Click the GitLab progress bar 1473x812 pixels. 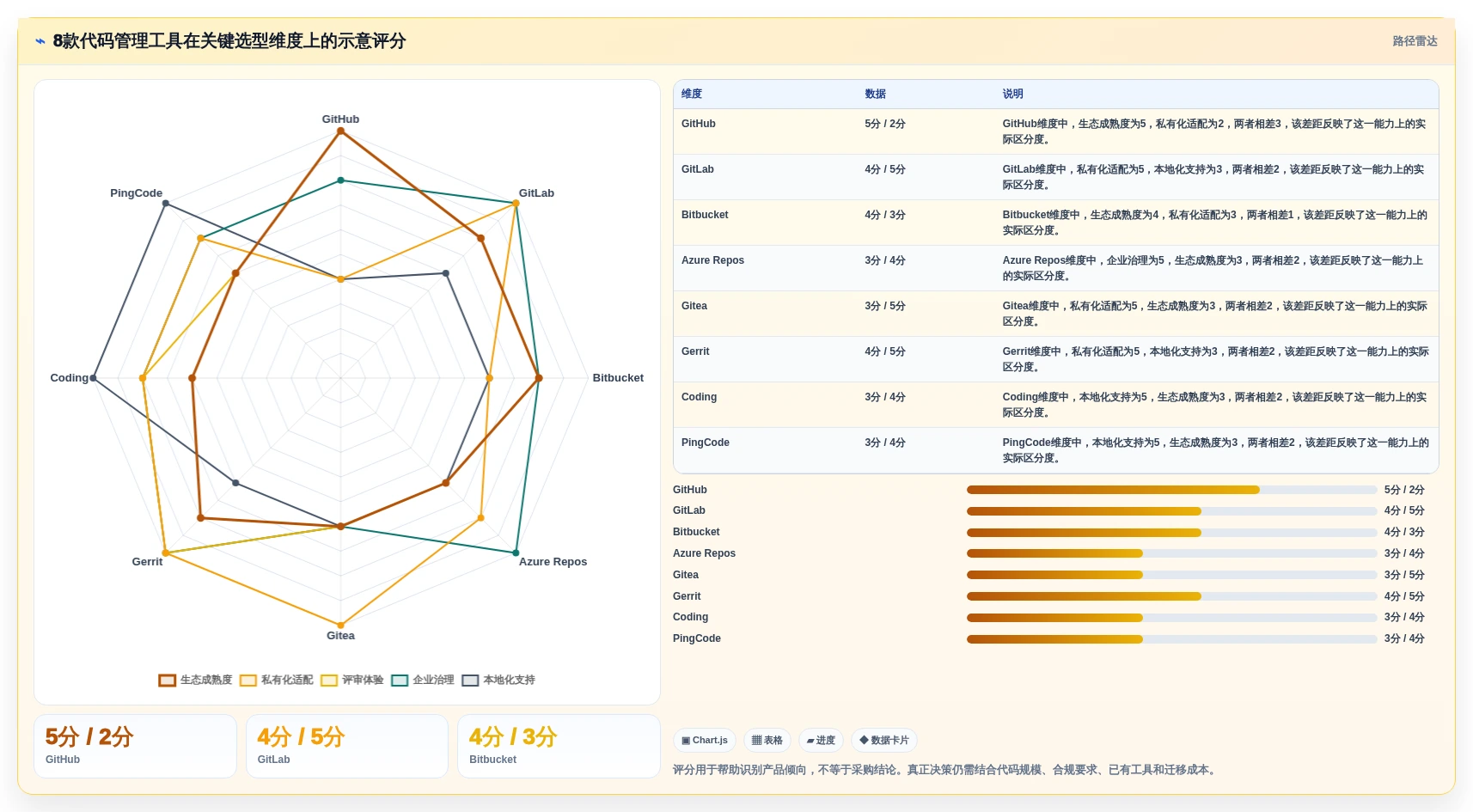click(x=1171, y=511)
